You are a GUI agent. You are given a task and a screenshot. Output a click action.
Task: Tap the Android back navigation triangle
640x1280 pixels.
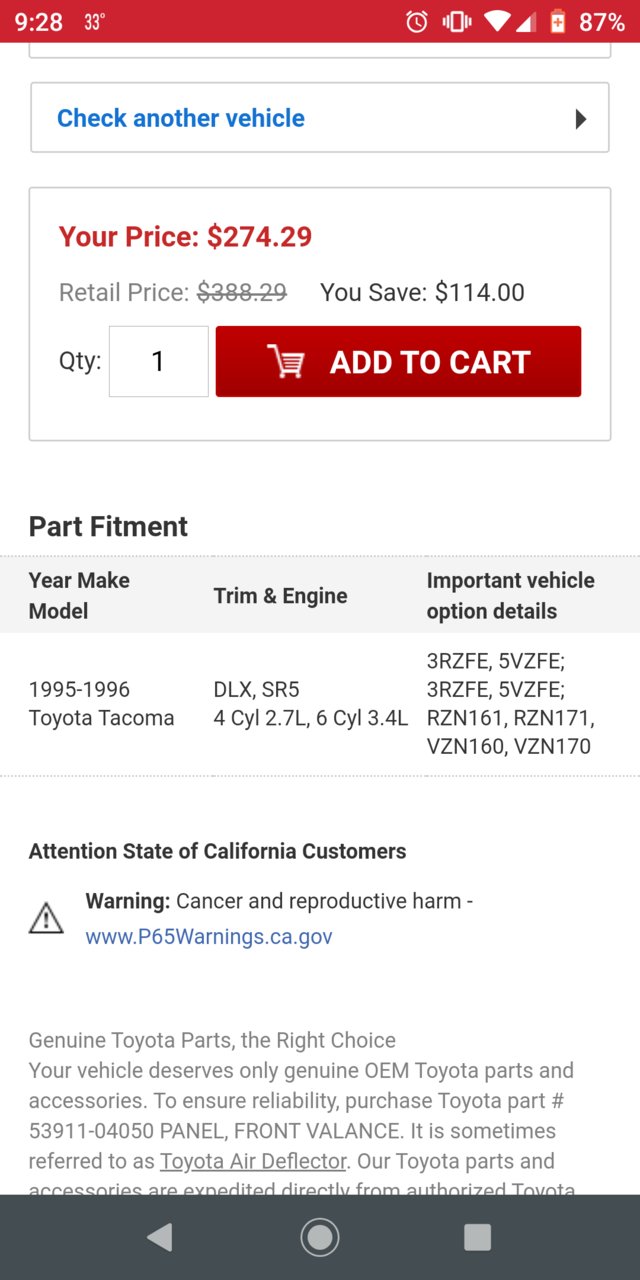click(160, 1237)
